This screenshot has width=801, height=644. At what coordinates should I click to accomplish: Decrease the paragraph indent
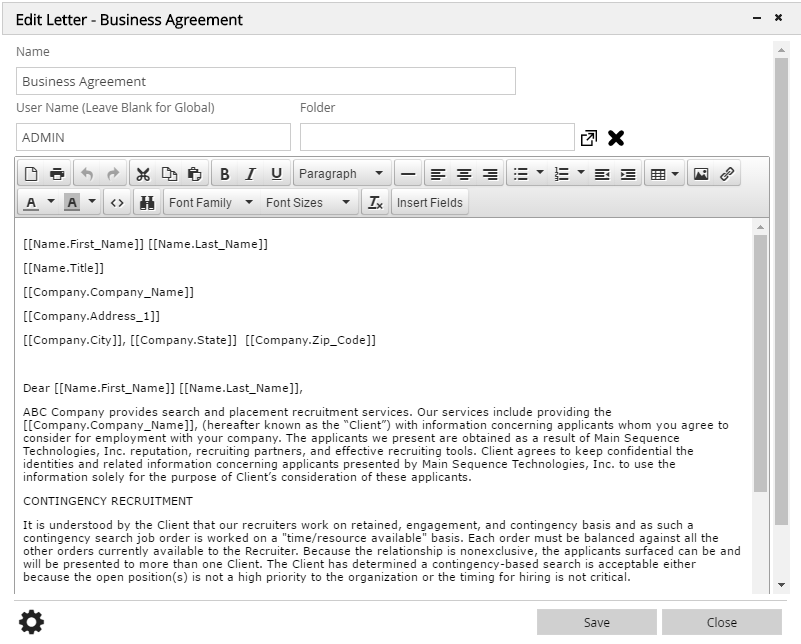602,174
